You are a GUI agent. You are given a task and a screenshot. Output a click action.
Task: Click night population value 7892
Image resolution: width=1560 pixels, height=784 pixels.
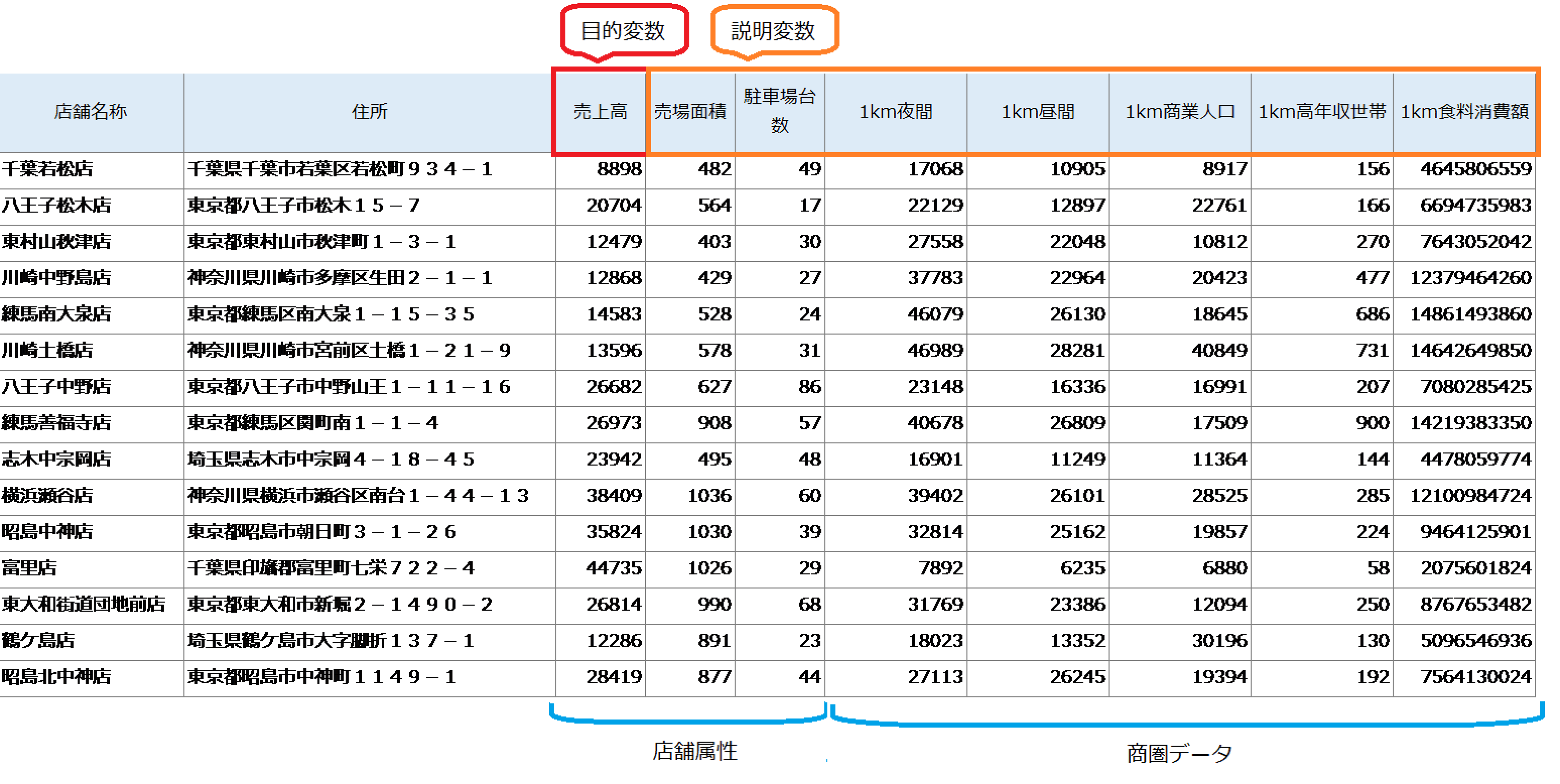940,568
